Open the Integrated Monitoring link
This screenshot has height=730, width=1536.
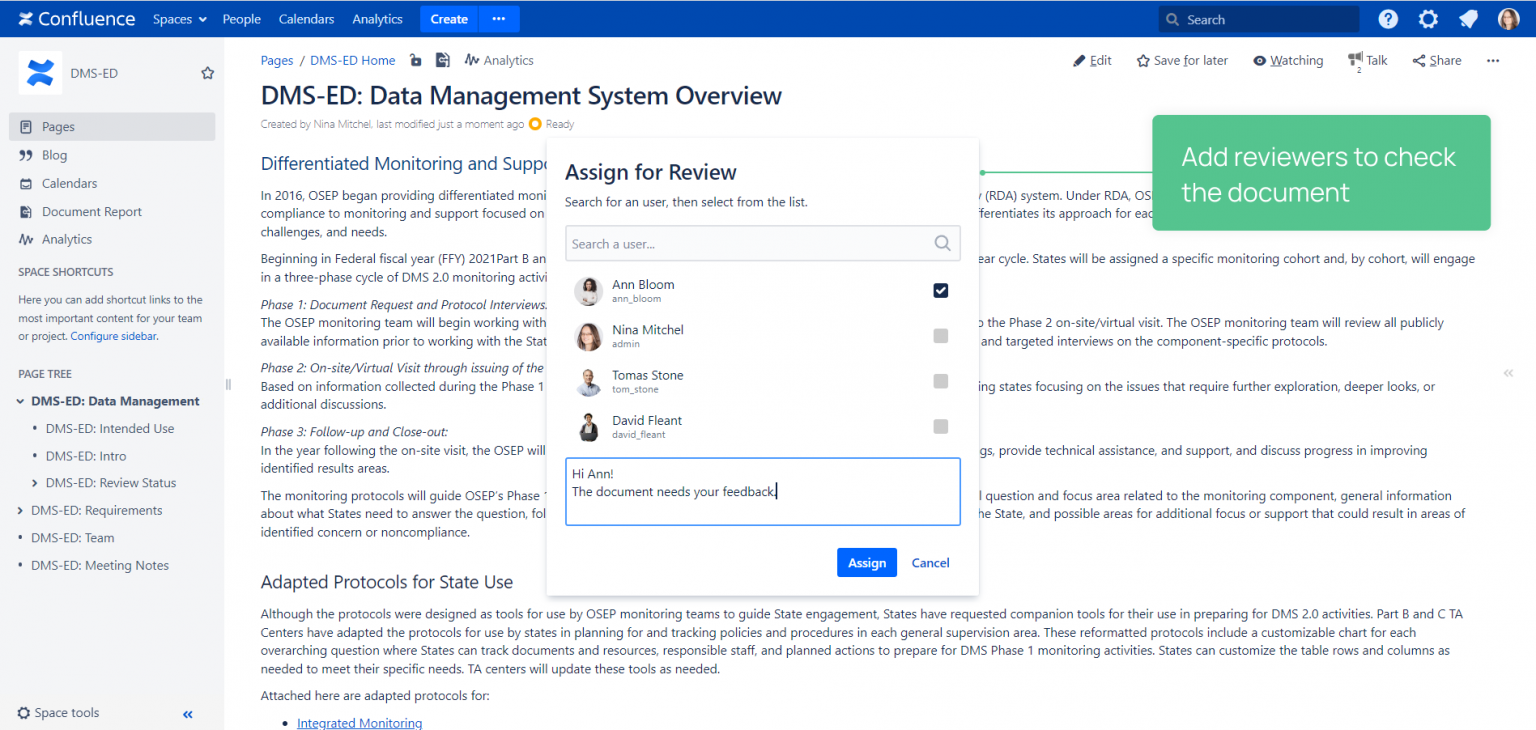click(x=359, y=722)
